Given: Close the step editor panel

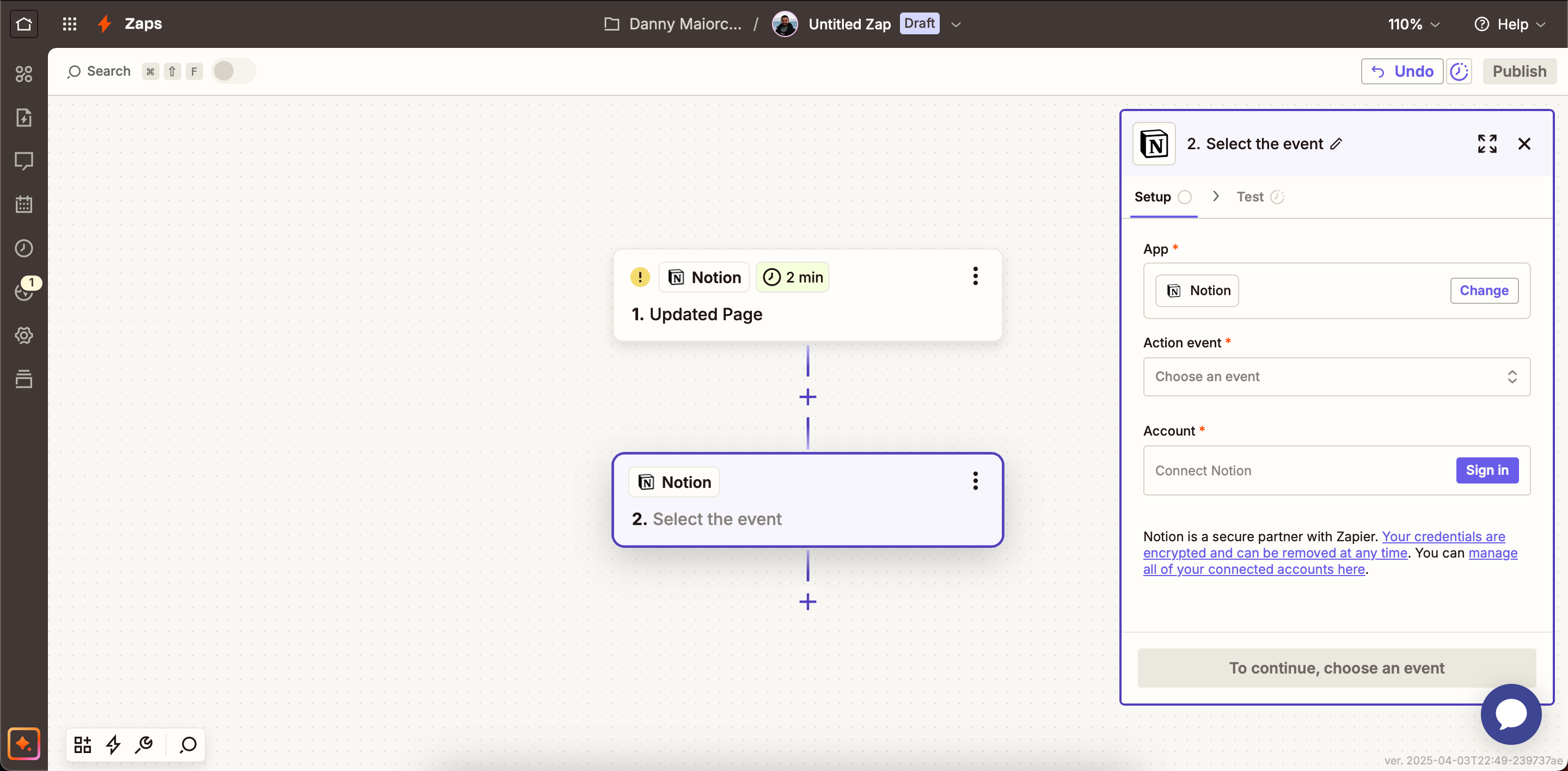Looking at the screenshot, I should [1524, 144].
